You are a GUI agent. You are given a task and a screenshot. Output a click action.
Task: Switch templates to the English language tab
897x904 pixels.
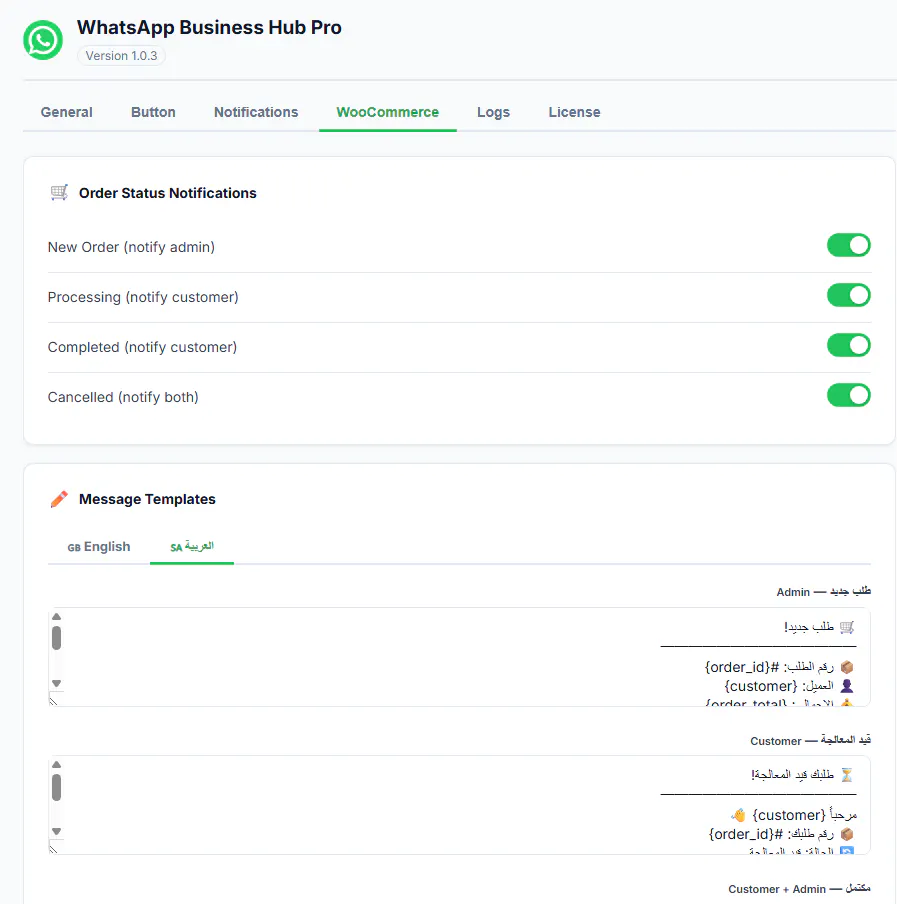tap(99, 547)
